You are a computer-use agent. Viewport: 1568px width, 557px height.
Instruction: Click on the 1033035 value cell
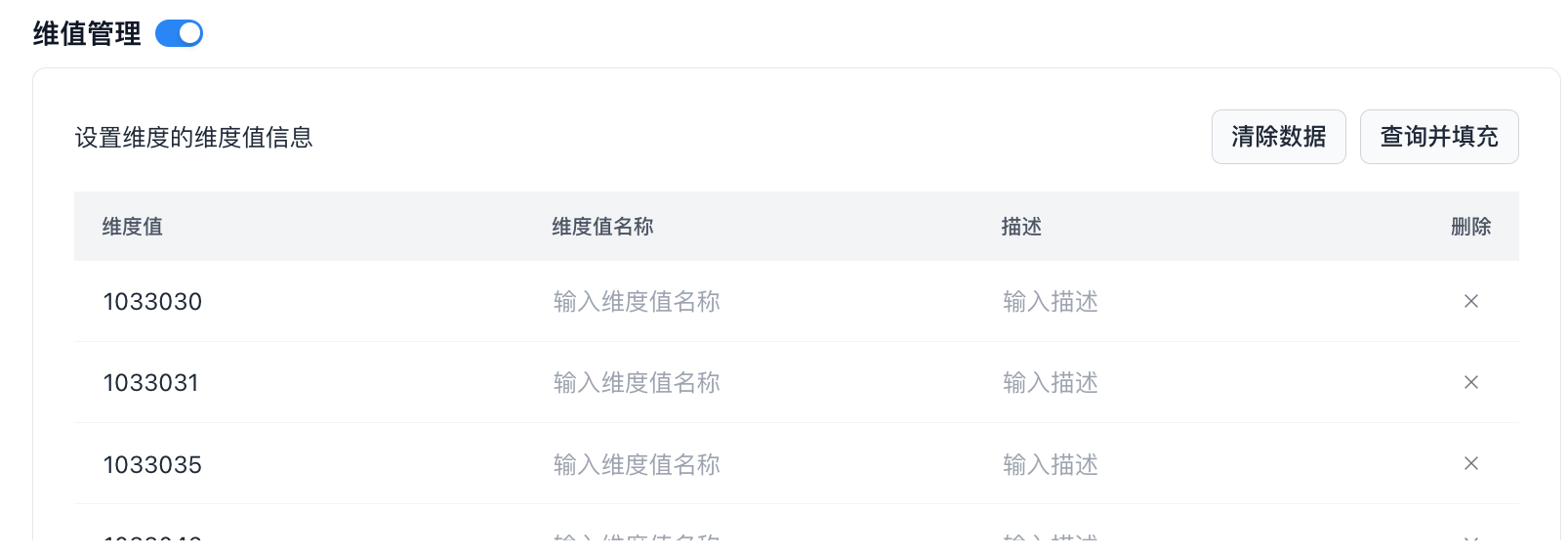(152, 464)
